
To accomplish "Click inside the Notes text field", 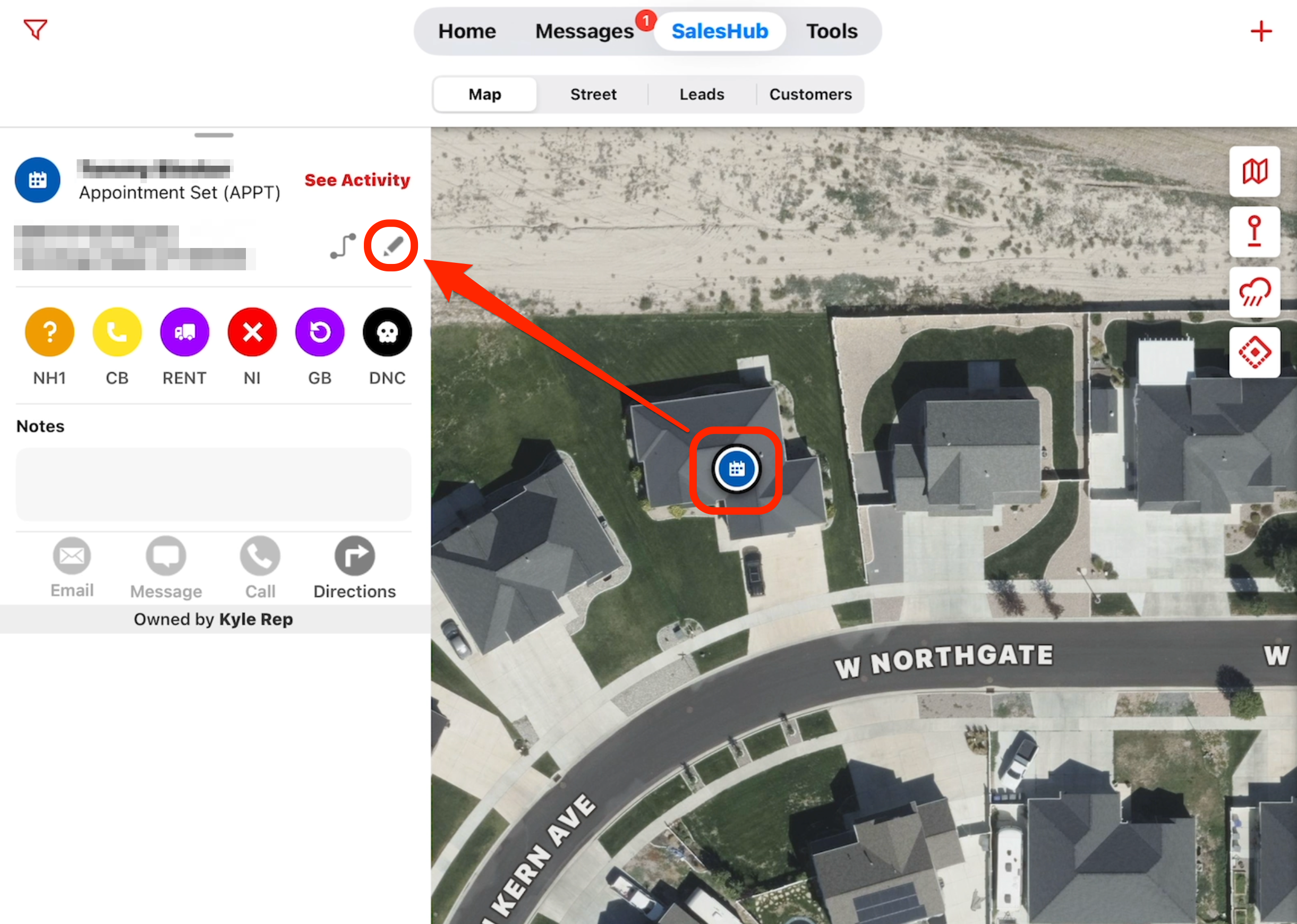I will coord(214,484).
